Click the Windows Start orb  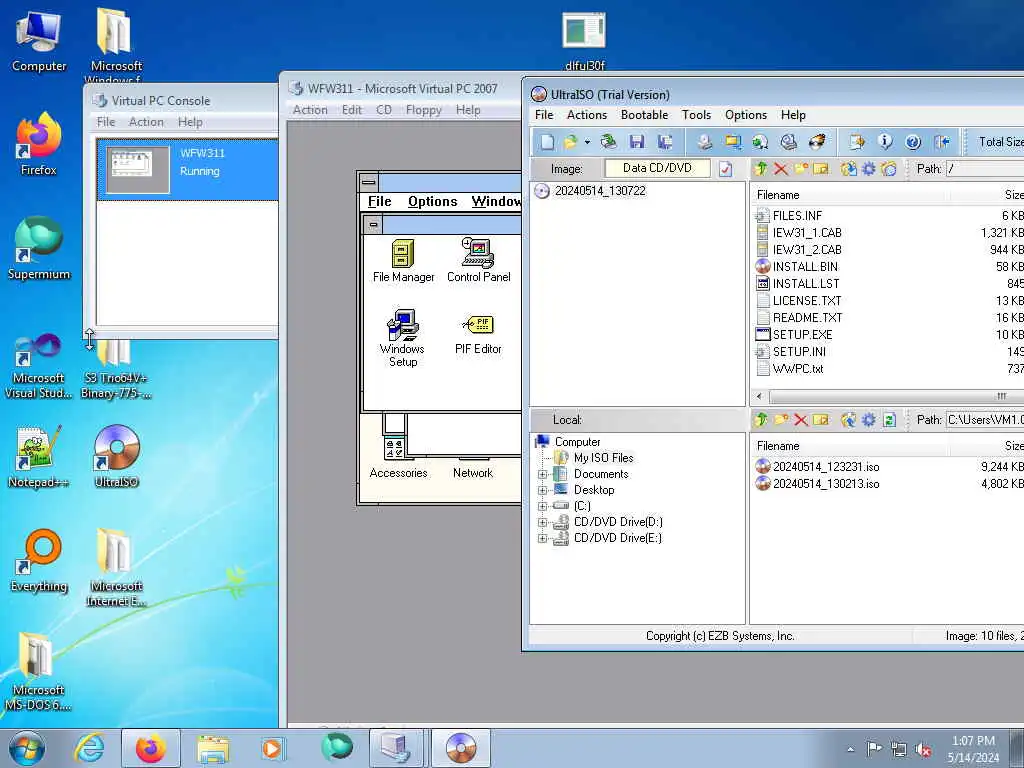tap(27, 748)
